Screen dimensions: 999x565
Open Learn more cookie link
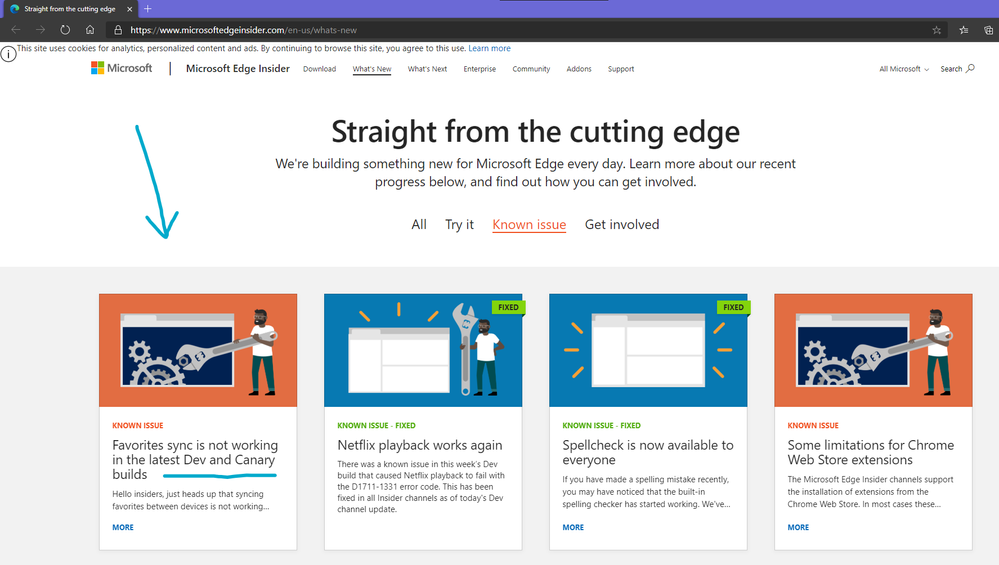pyautogui.click(x=489, y=48)
